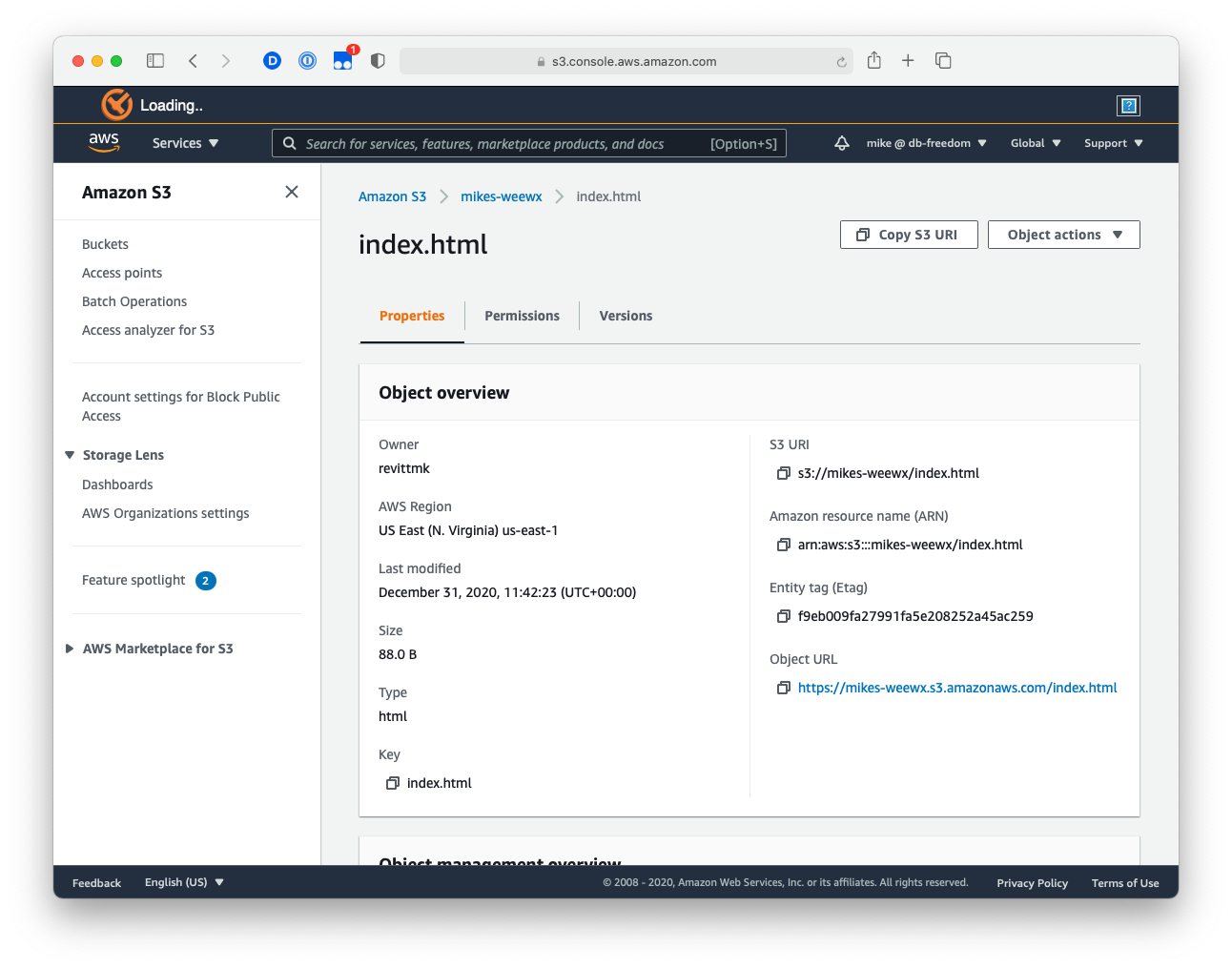Click the Safari address bar
The height and width of the screenshot is (969, 1232).
(x=626, y=61)
